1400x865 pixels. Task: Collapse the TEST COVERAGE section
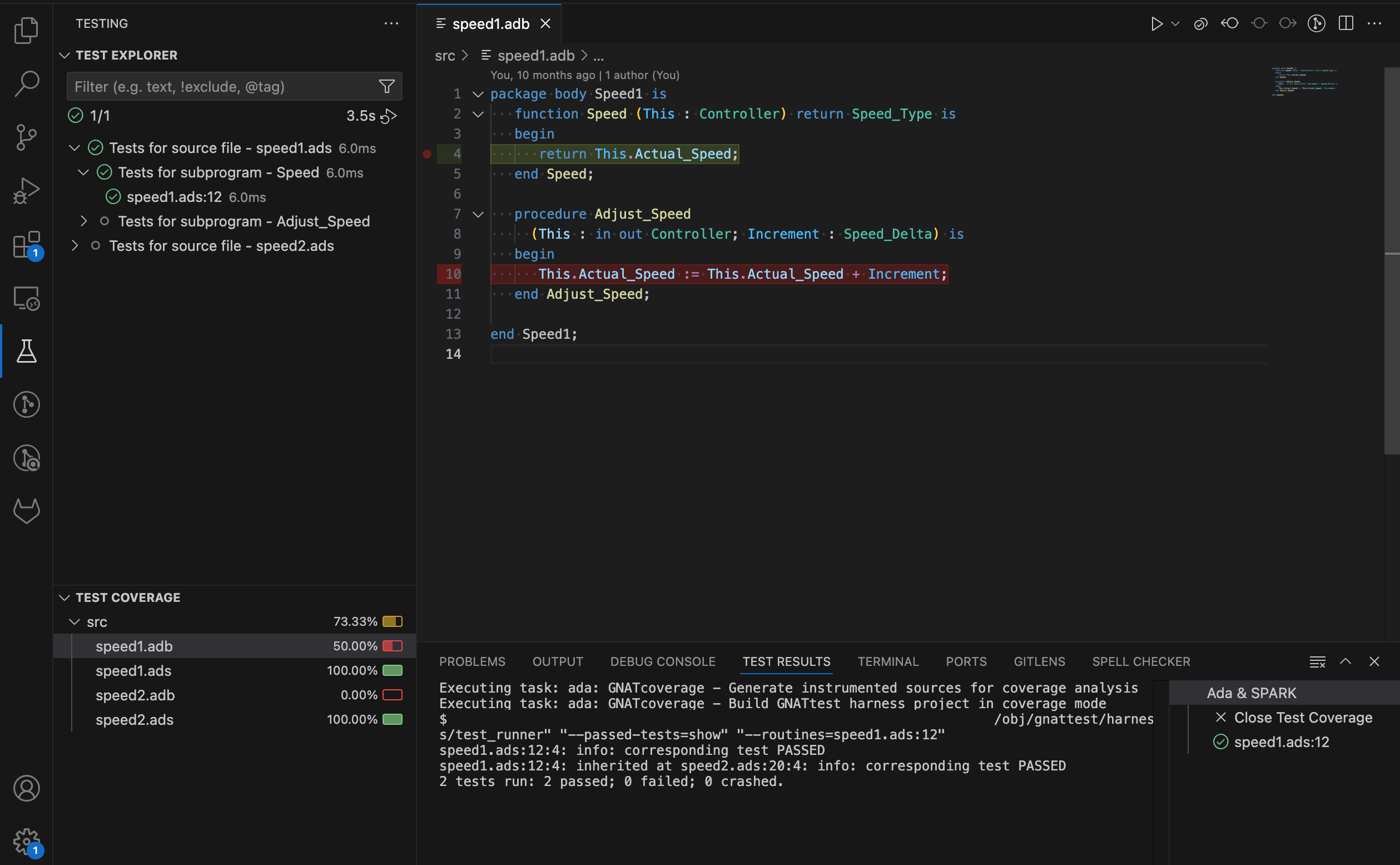pos(64,598)
